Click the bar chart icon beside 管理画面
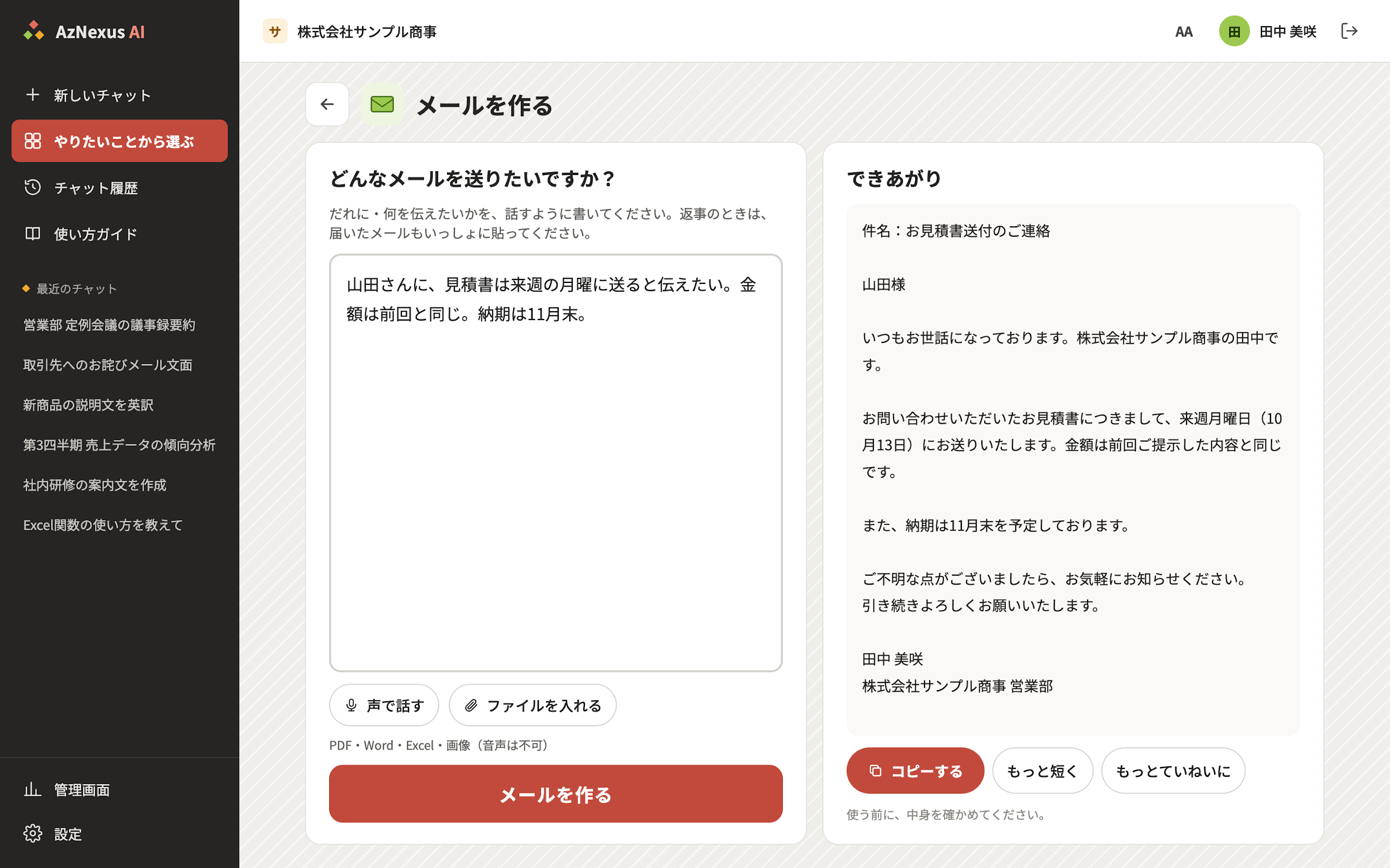 click(x=33, y=789)
